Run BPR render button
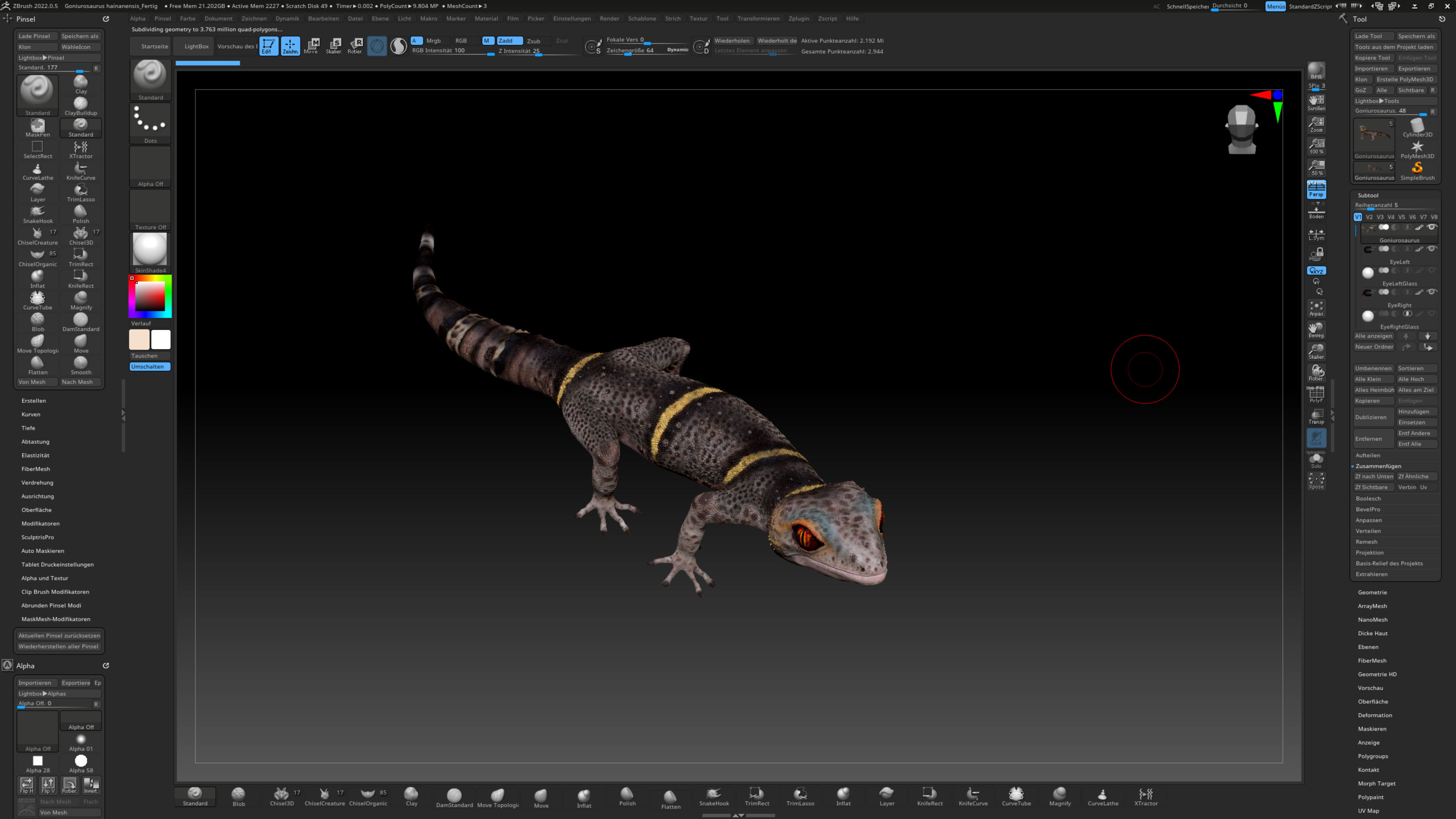Viewport: 1456px width, 819px height. pos(1316,71)
